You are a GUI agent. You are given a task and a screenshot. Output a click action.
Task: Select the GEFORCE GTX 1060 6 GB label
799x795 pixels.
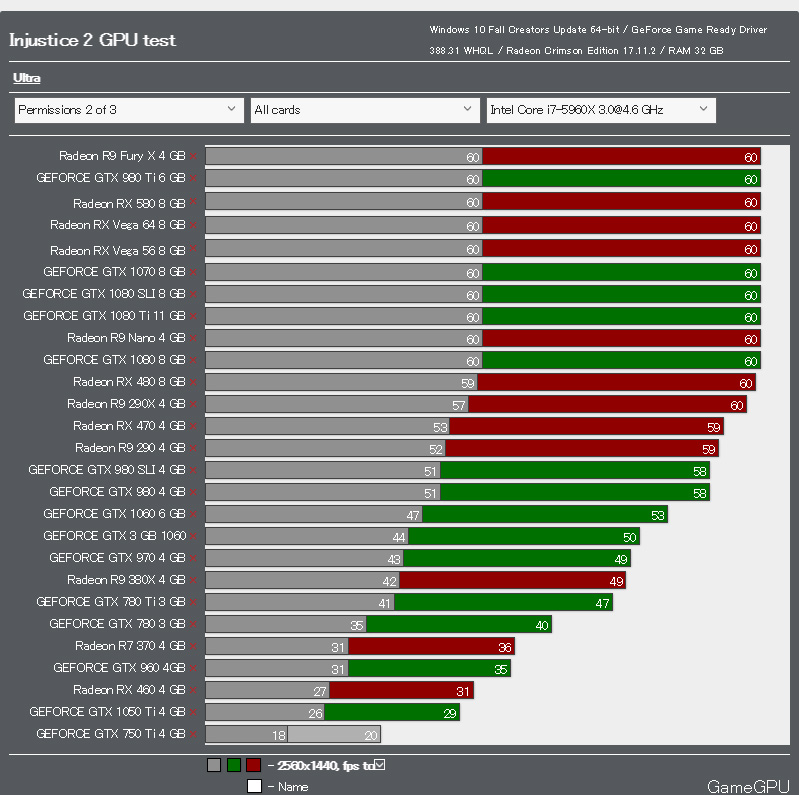tap(115, 514)
